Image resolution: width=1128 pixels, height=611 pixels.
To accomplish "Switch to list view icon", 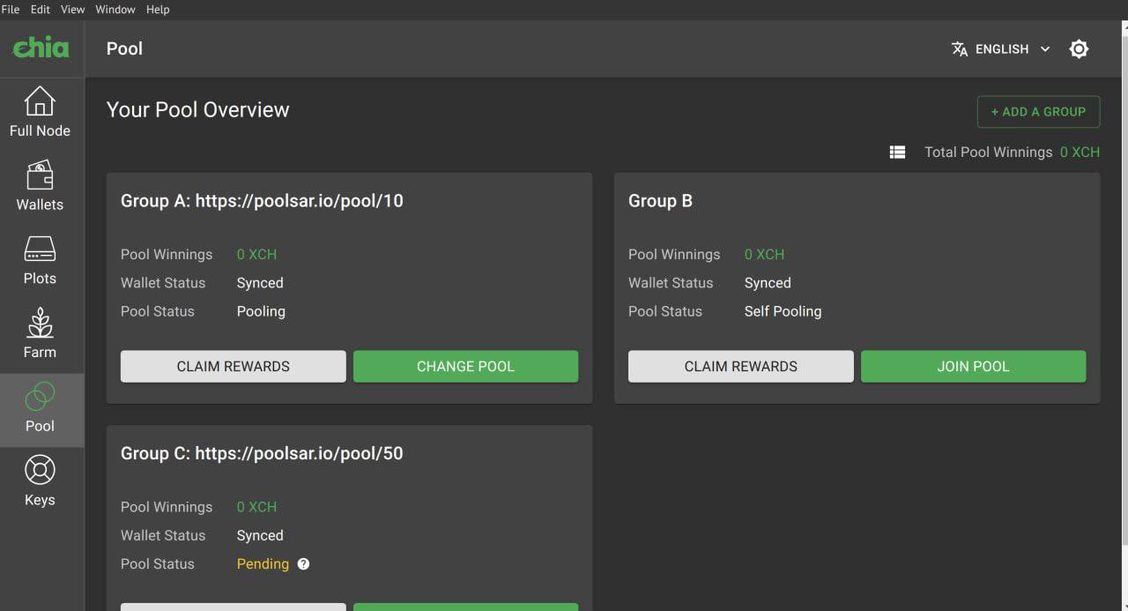I will click(897, 153).
